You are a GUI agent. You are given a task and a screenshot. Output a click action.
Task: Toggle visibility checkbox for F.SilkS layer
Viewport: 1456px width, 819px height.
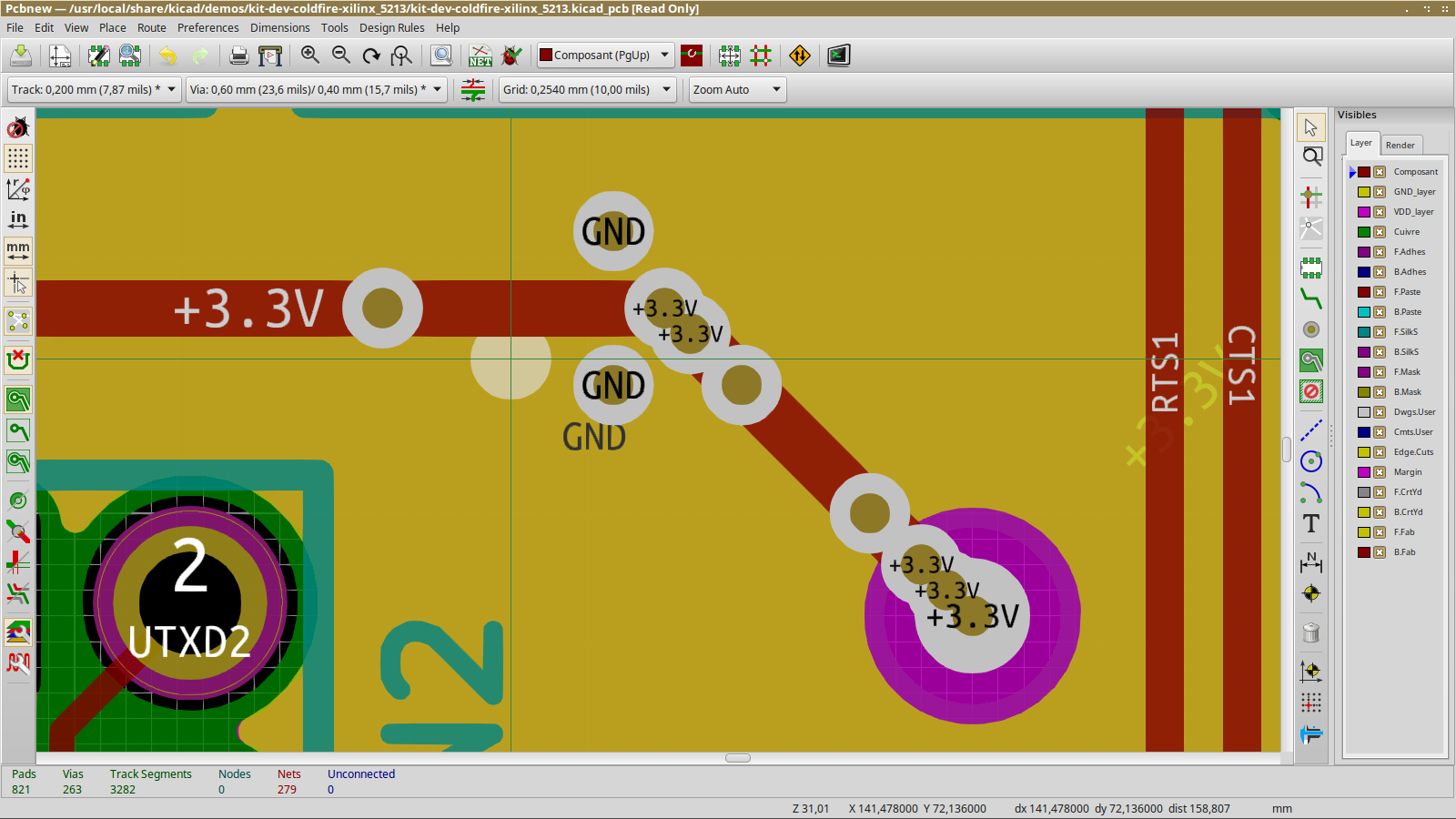click(x=1380, y=332)
